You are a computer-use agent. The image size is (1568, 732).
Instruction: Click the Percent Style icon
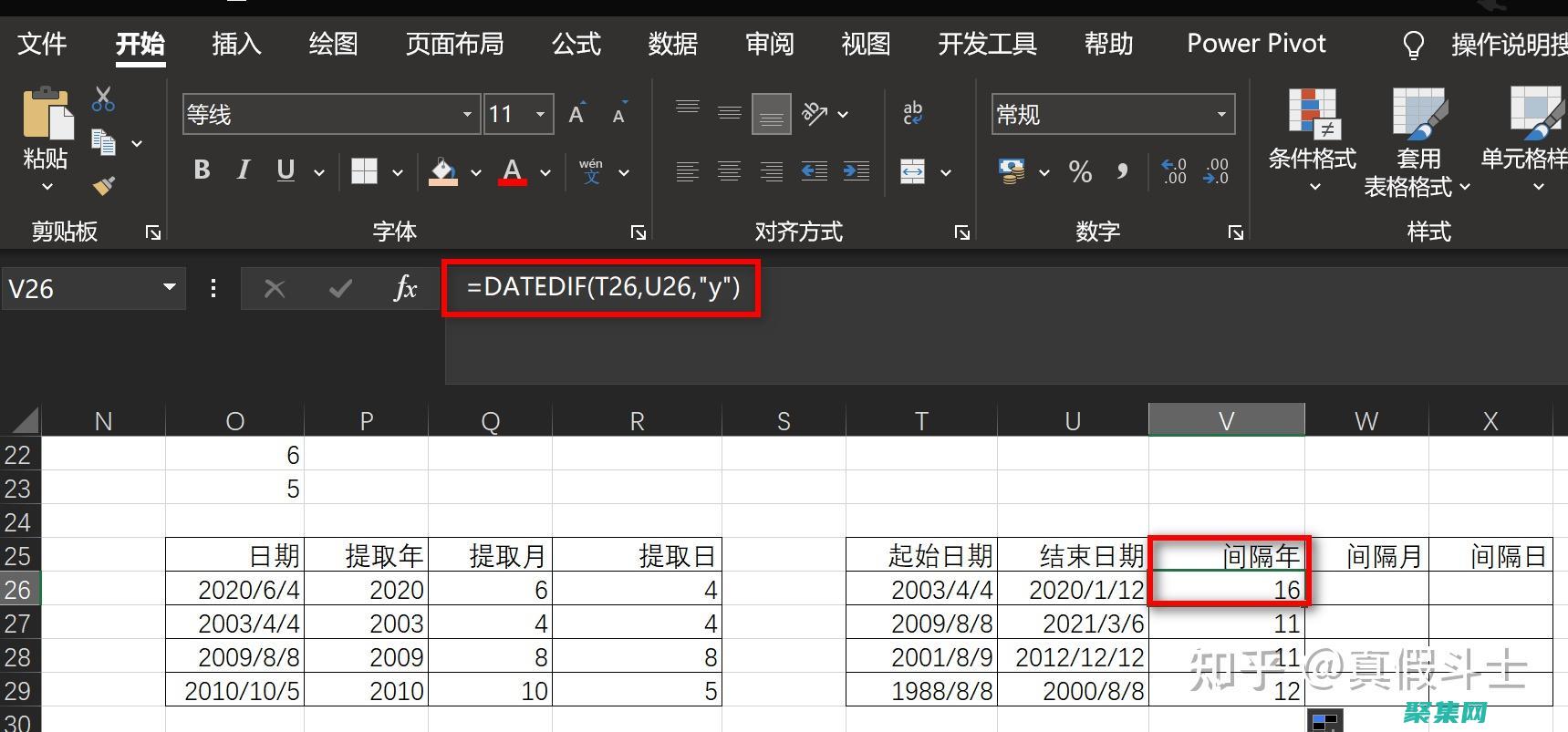(x=1080, y=171)
